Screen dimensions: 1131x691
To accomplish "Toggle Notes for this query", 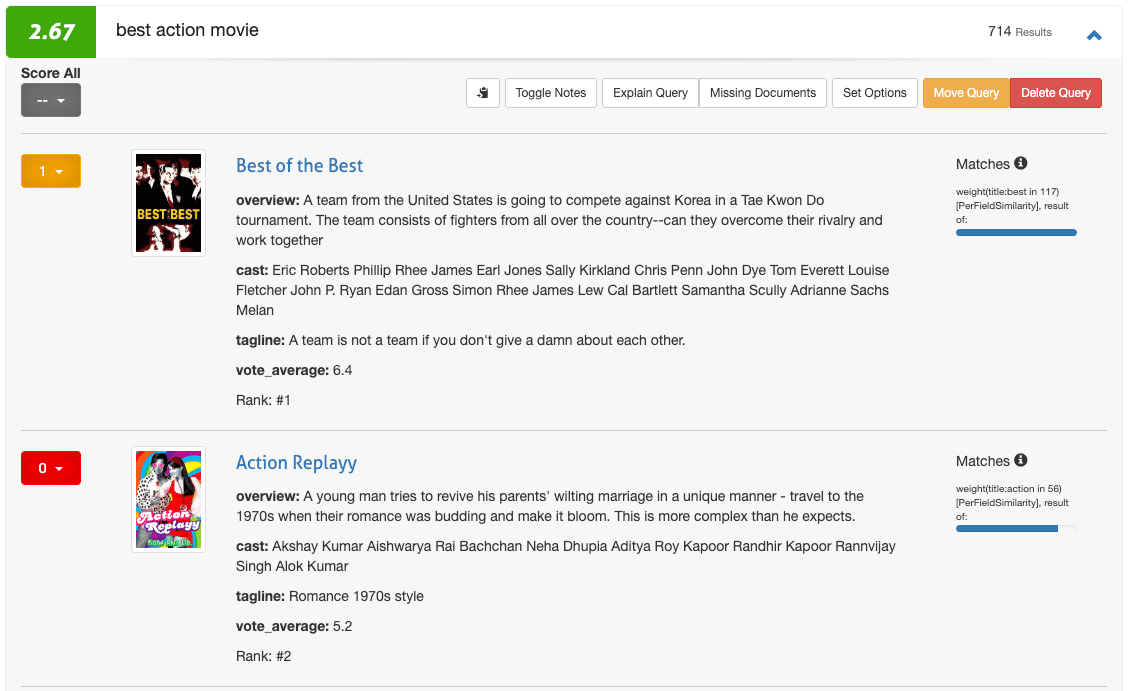I will [x=551, y=93].
